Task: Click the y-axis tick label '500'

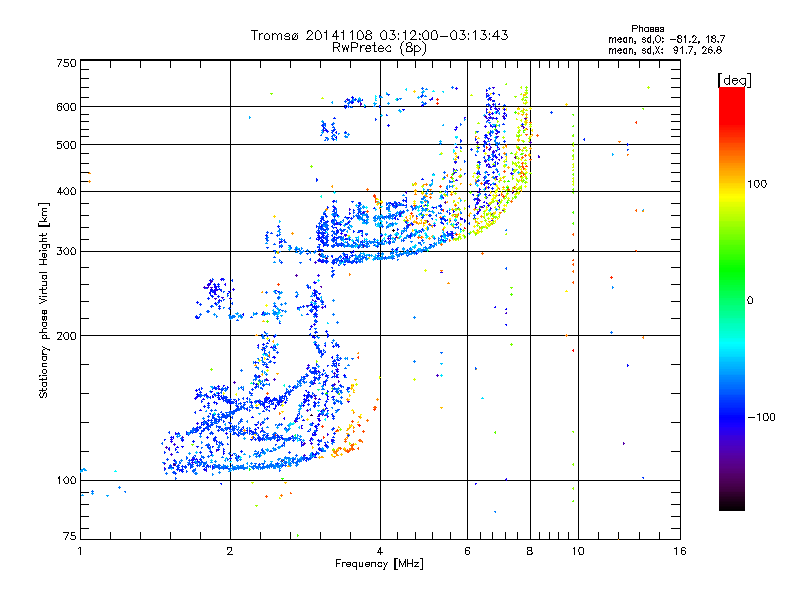Action: pyautogui.click(x=66, y=145)
